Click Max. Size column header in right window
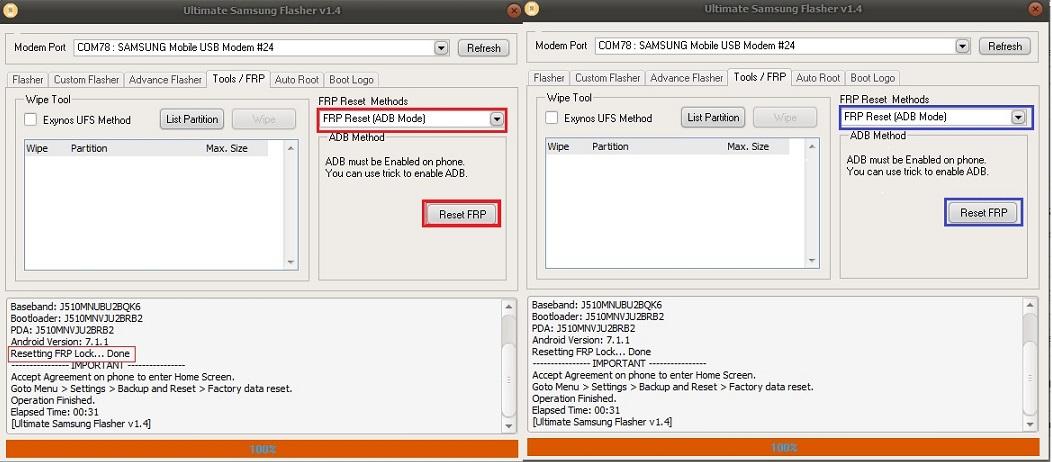Viewport: 1052px width, 462px height. click(x=748, y=146)
